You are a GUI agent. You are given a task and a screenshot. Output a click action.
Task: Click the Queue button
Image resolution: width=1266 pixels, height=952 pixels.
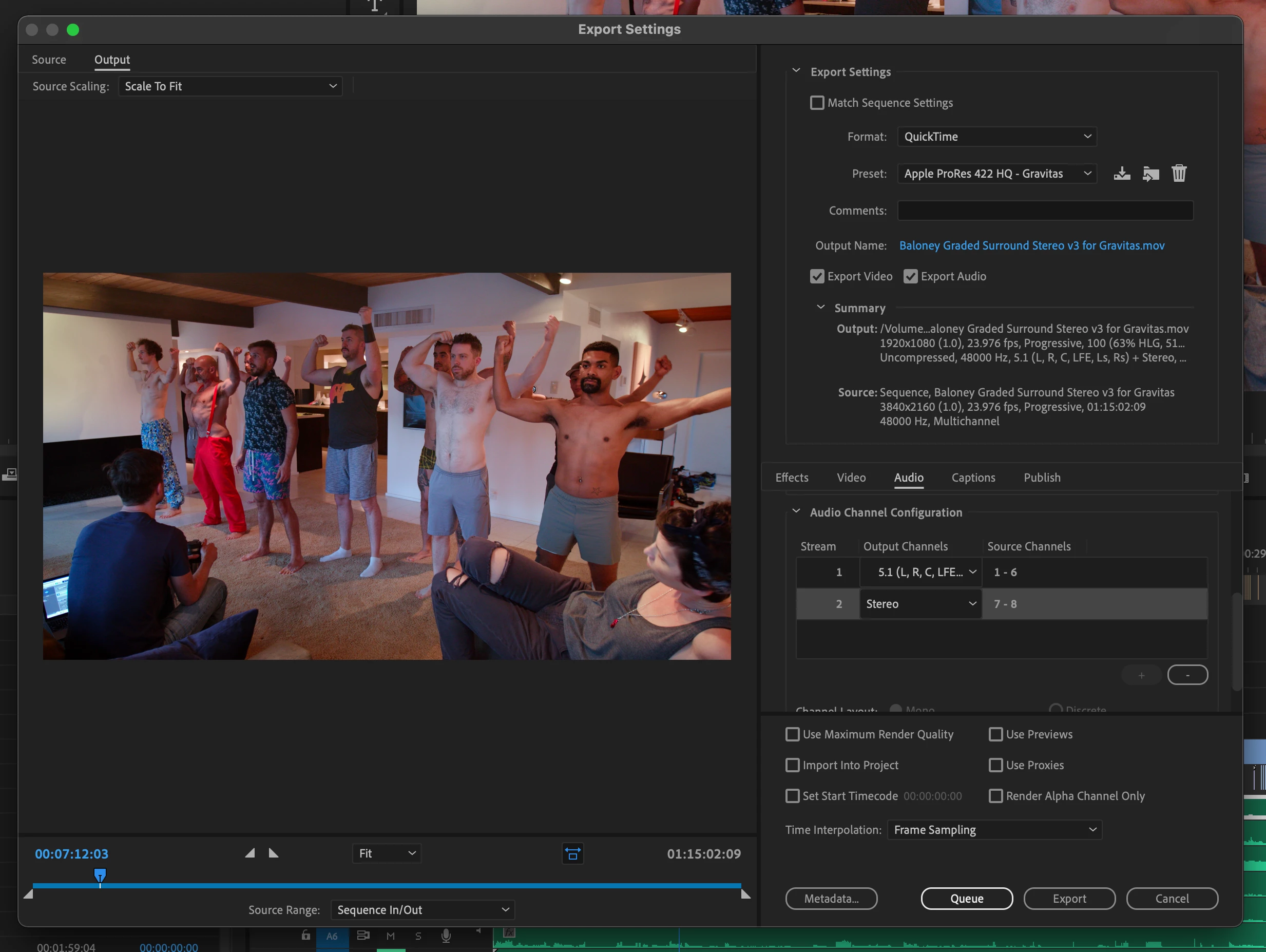(966, 898)
